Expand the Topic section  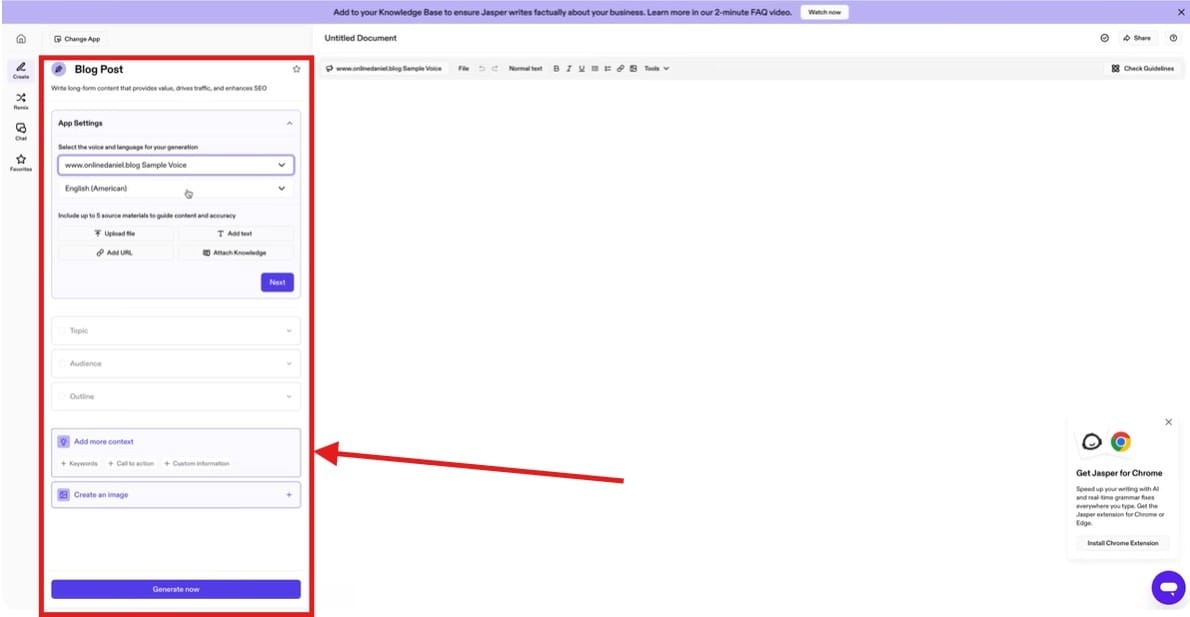[x=176, y=330]
